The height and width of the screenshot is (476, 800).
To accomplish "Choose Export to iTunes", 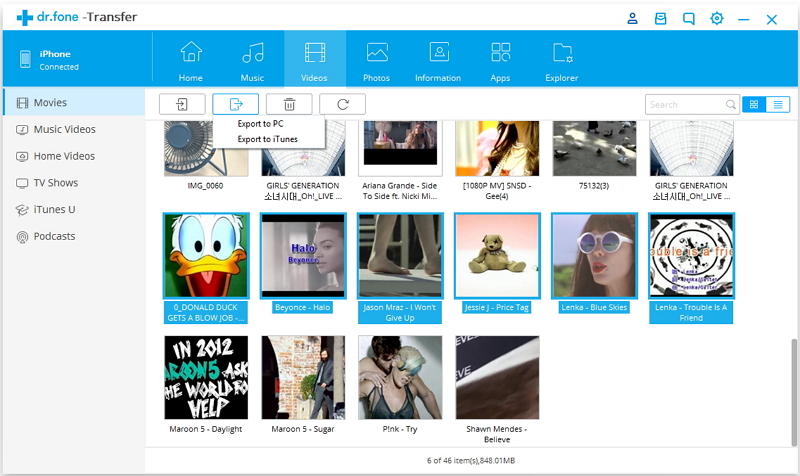I will (267, 139).
